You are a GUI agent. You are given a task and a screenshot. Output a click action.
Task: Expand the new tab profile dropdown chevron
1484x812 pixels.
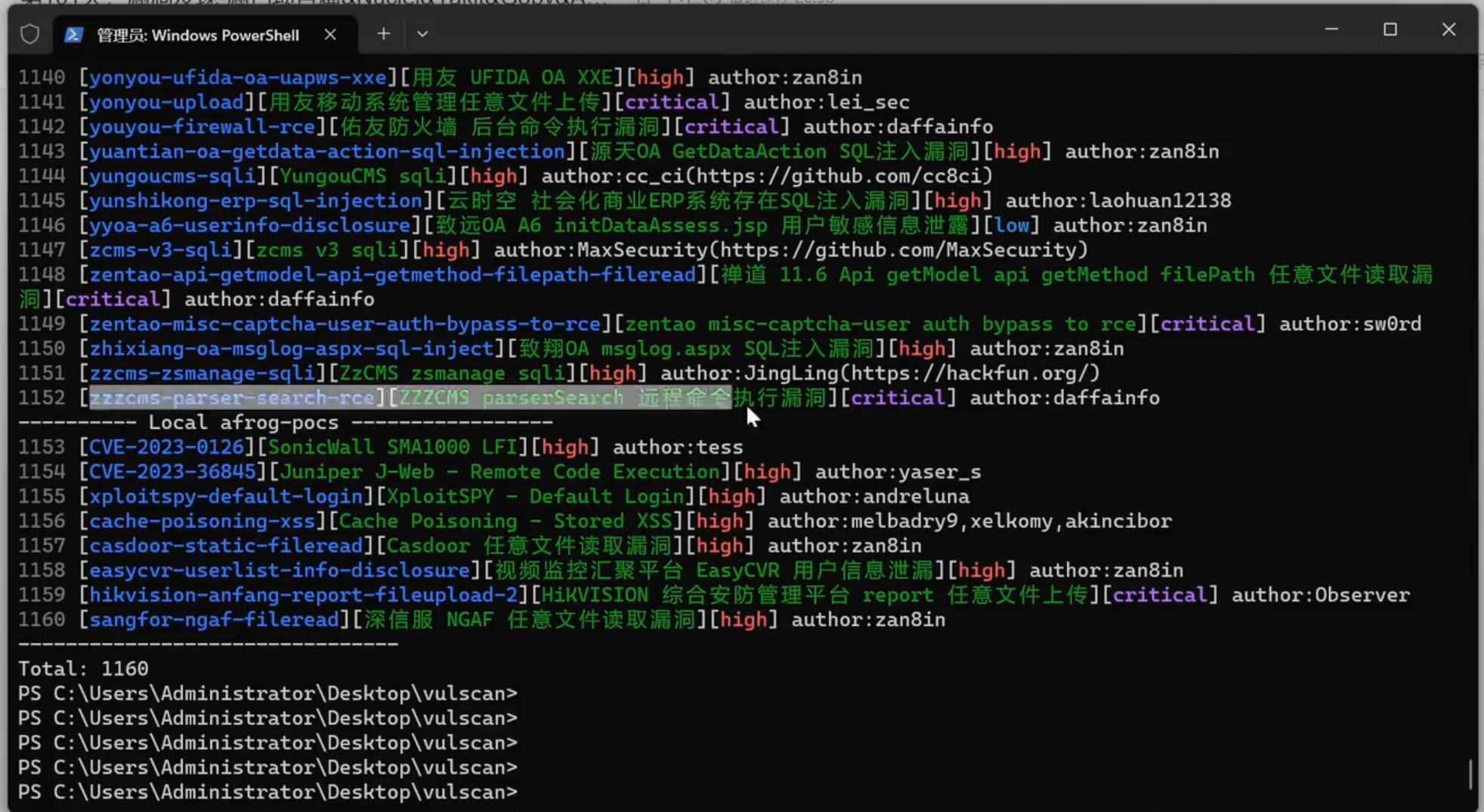[422, 33]
